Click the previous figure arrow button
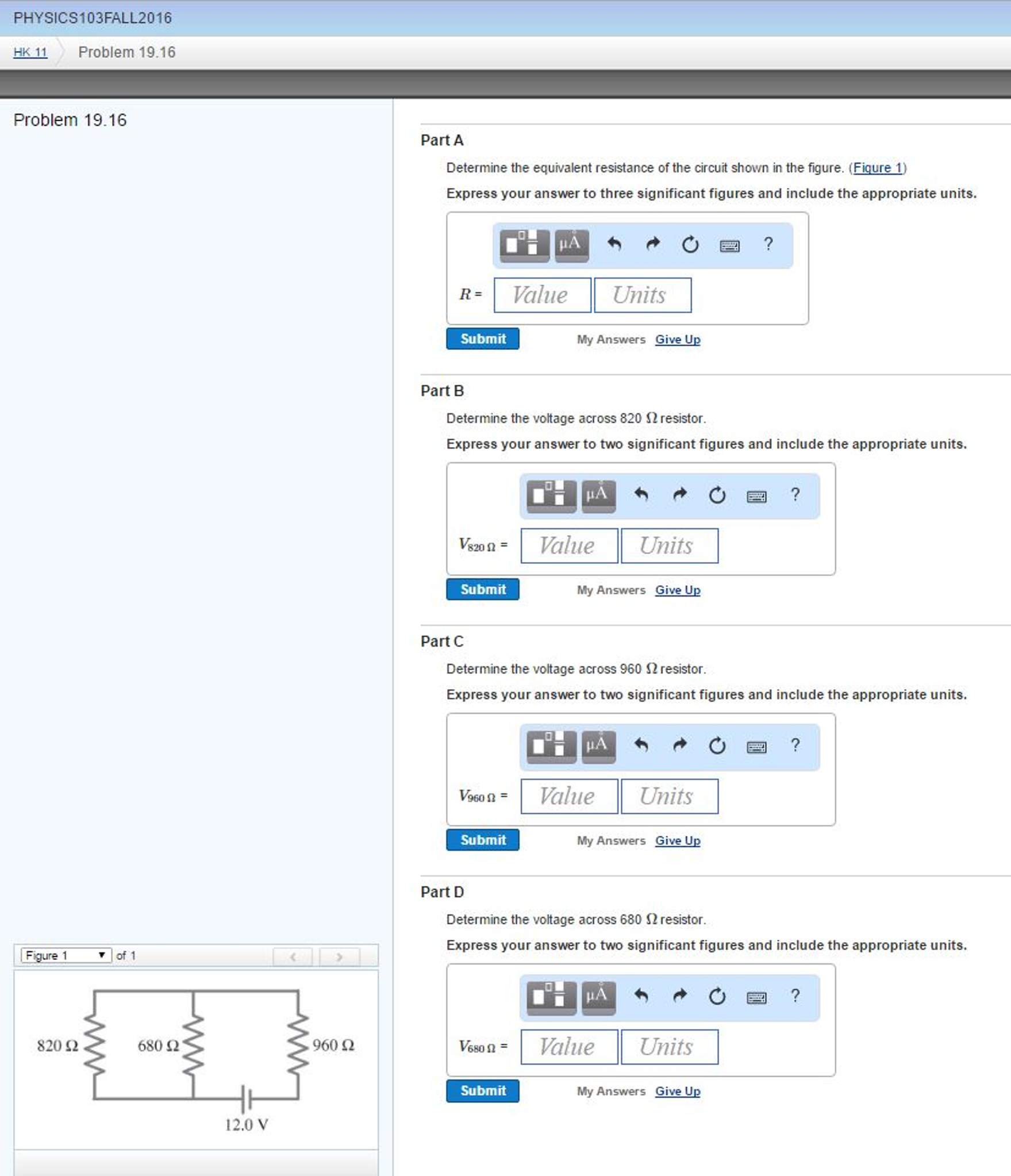 click(x=293, y=956)
